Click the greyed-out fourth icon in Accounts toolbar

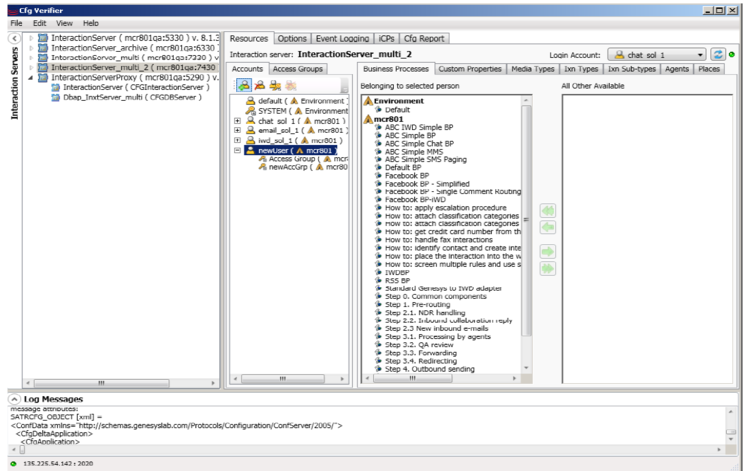click(291, 86)
